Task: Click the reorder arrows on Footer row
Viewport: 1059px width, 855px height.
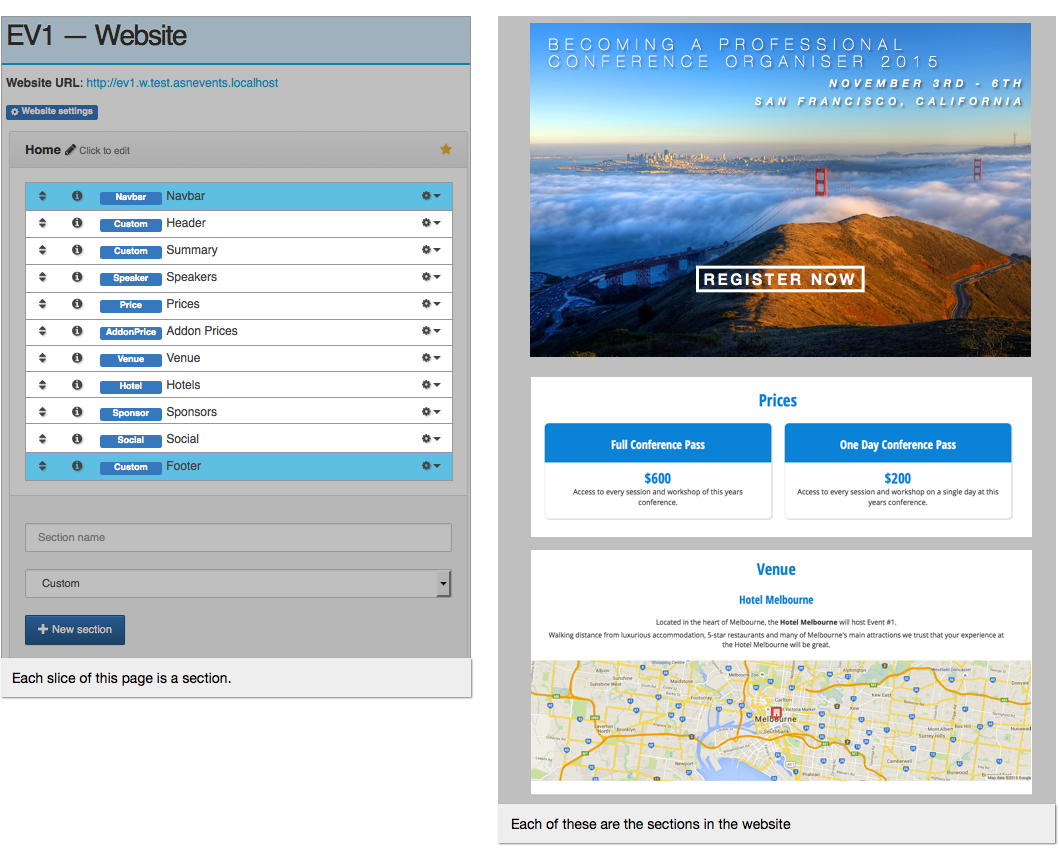Action: pyautogui.click(x=43, y=466)
